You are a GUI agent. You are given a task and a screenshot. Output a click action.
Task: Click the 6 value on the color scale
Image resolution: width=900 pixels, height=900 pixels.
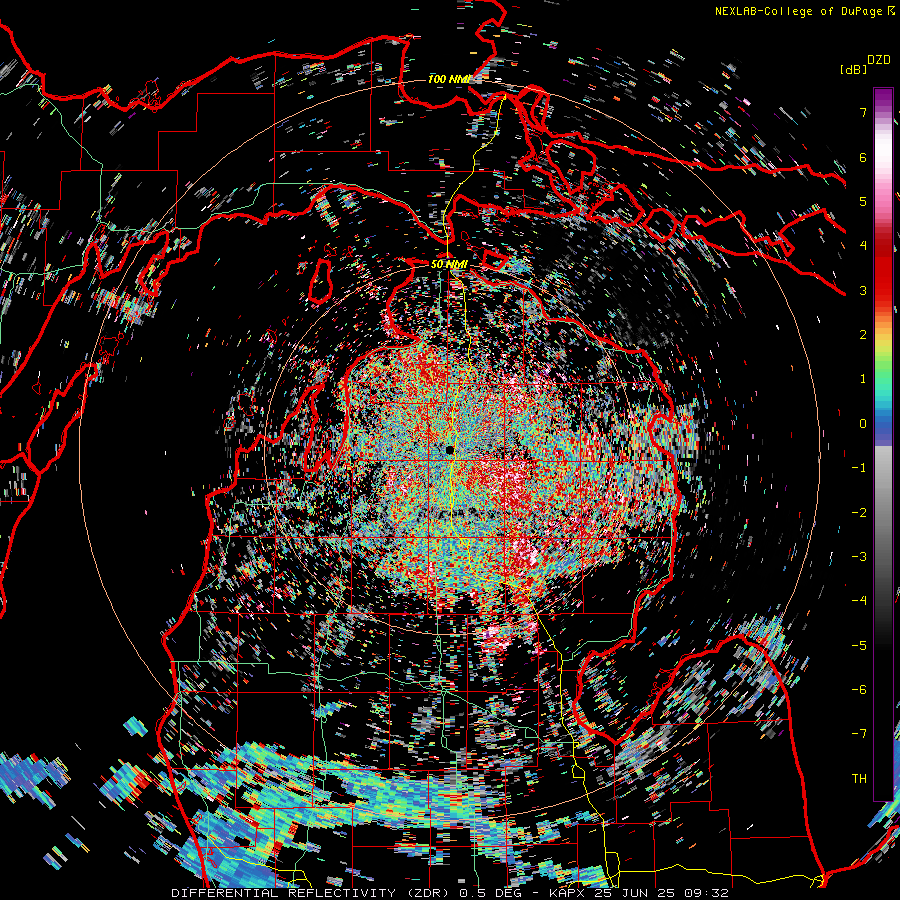[x=863, y=157]
